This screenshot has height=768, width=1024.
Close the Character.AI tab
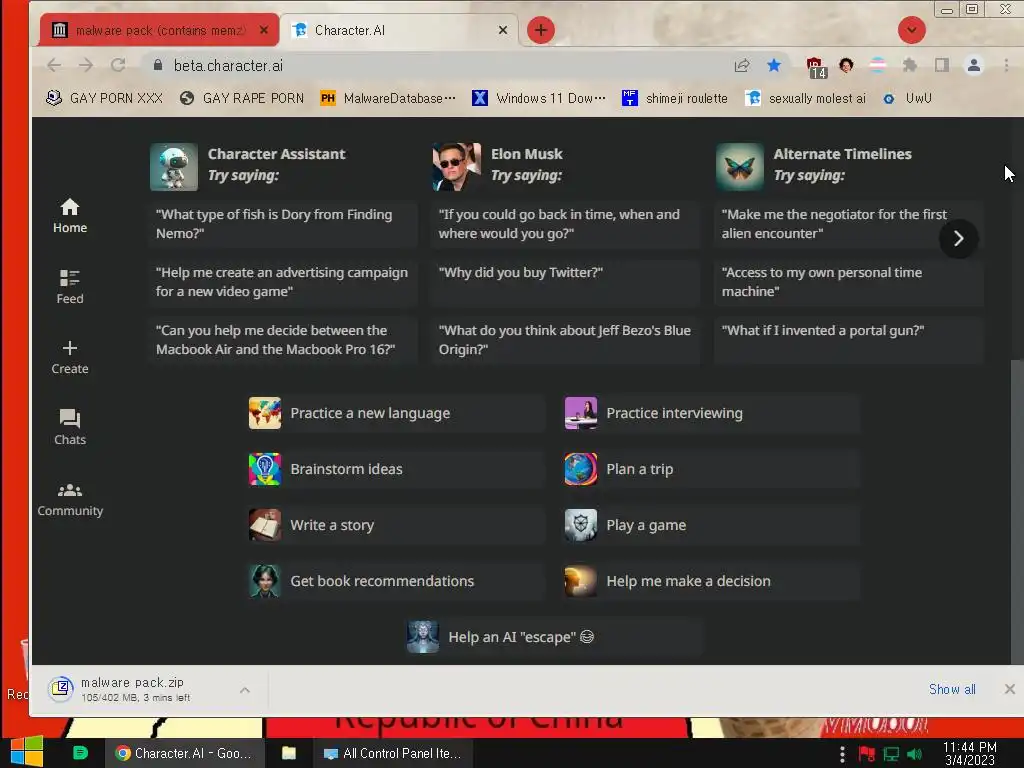503,30
